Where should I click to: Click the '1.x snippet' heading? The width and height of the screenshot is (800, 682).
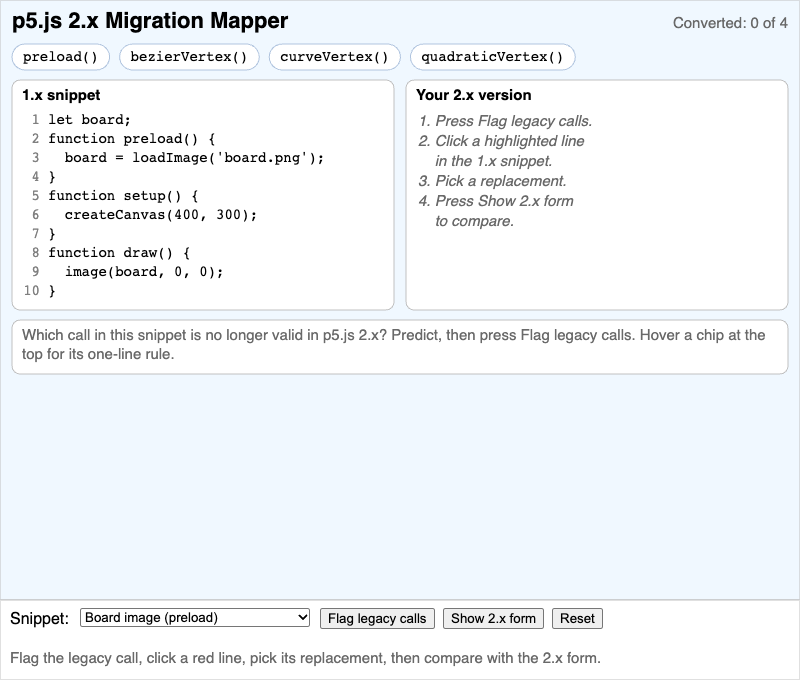coord(61,95)
